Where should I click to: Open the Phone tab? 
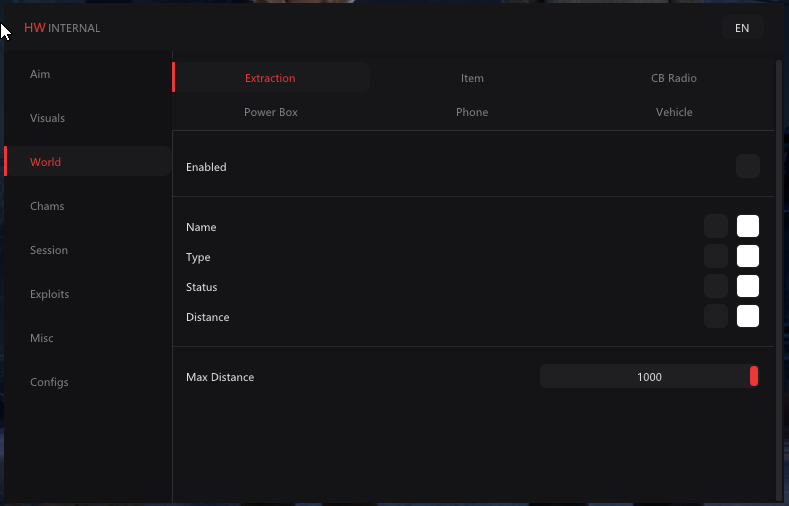pos(472,112)
